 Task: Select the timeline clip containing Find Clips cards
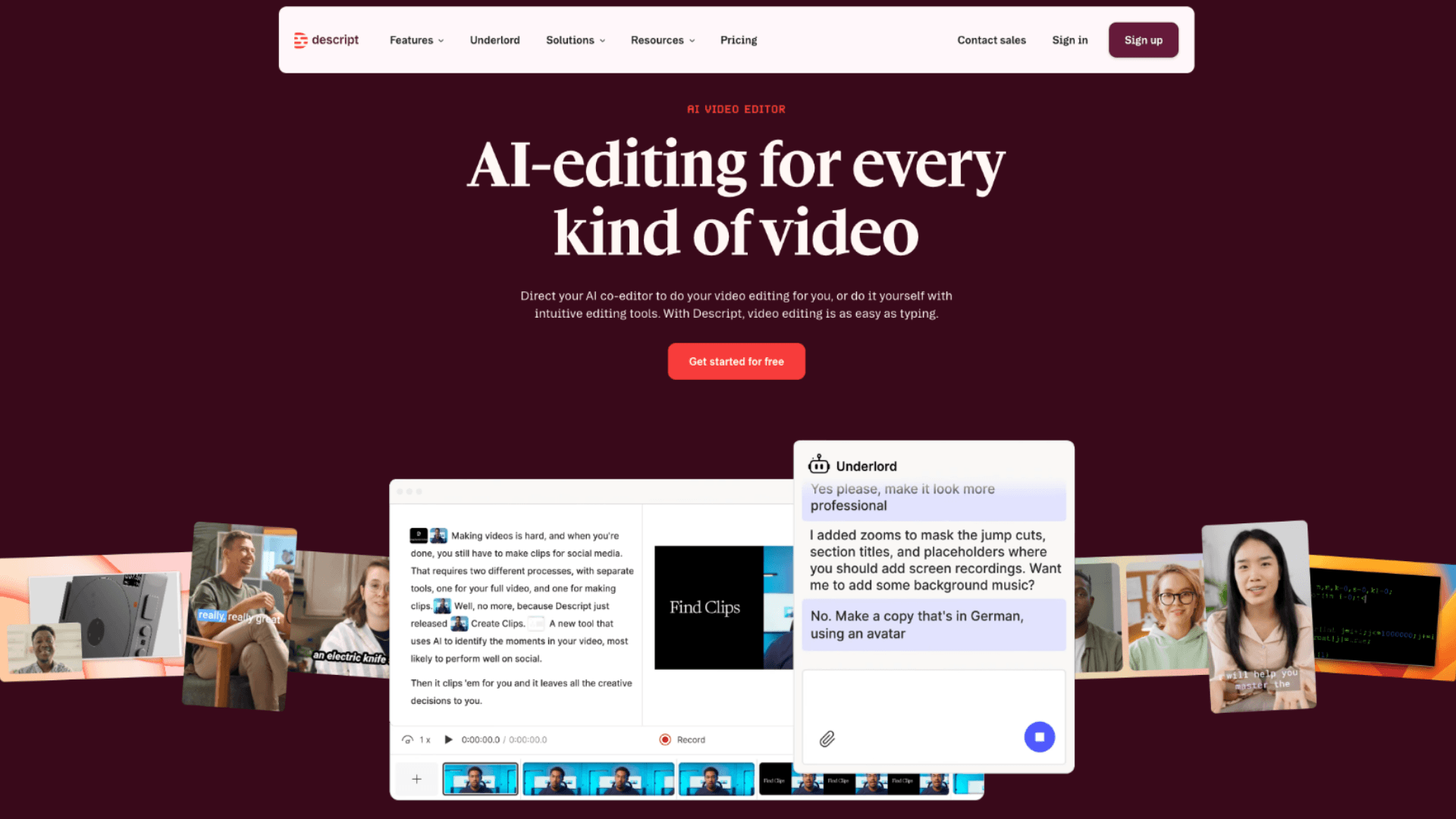click(854, 779)
